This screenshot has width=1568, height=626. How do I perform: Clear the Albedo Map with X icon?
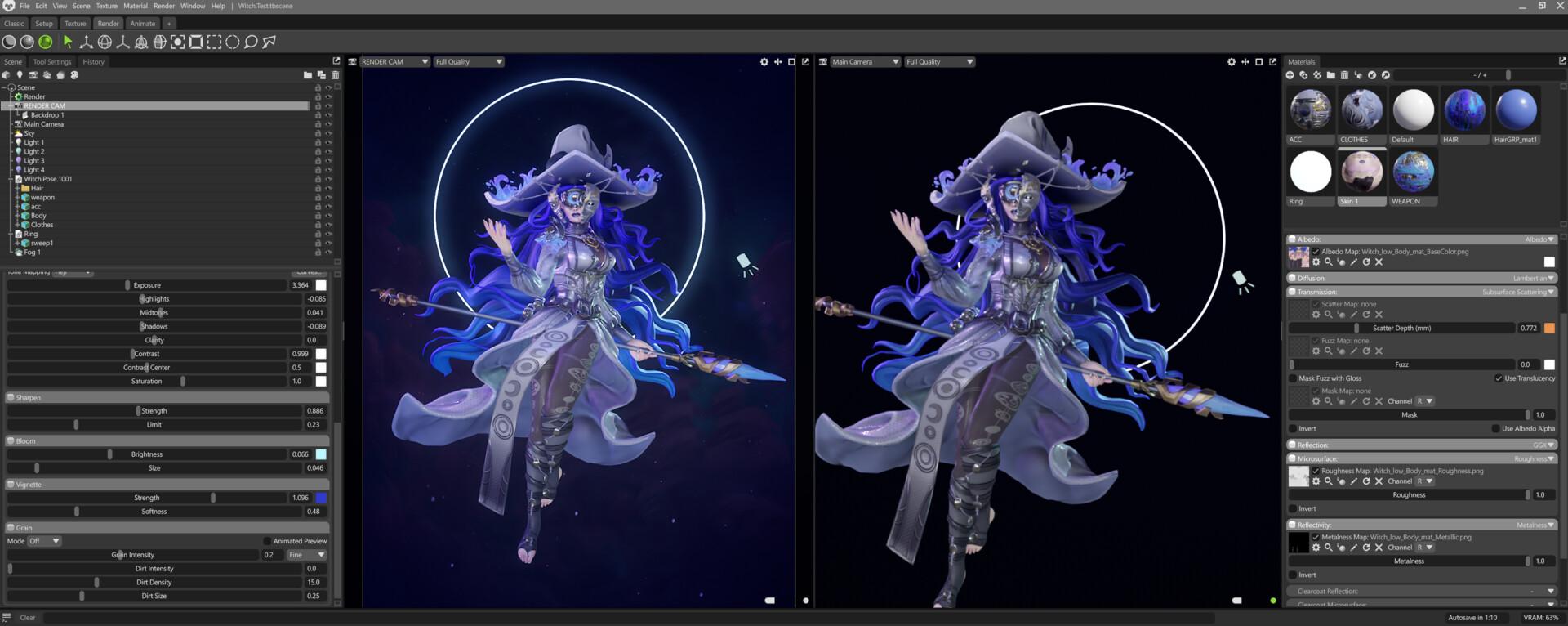coord(1379,262)
